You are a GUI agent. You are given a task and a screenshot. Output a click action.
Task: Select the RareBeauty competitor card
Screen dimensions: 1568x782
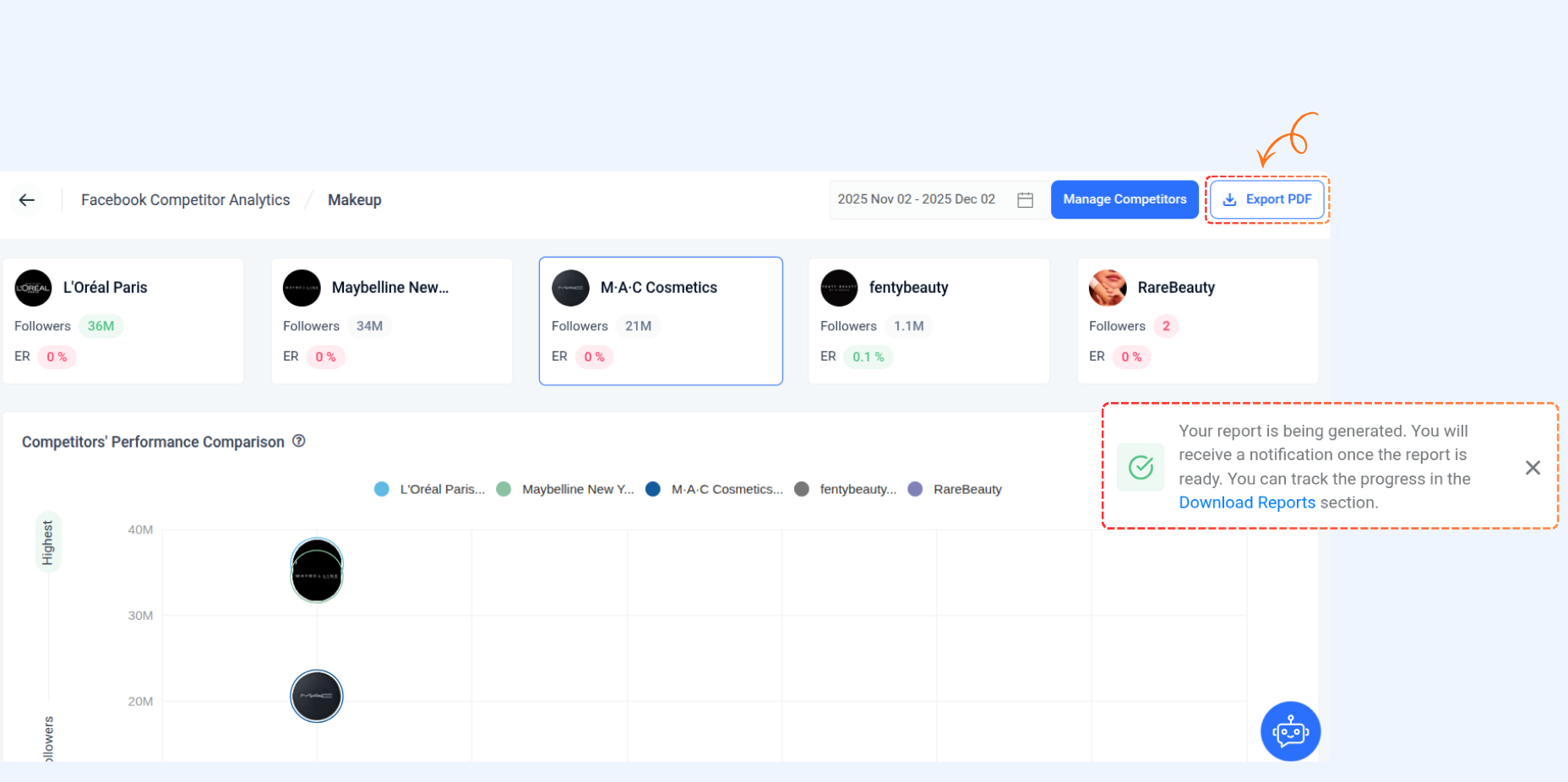pos(1198,321)
